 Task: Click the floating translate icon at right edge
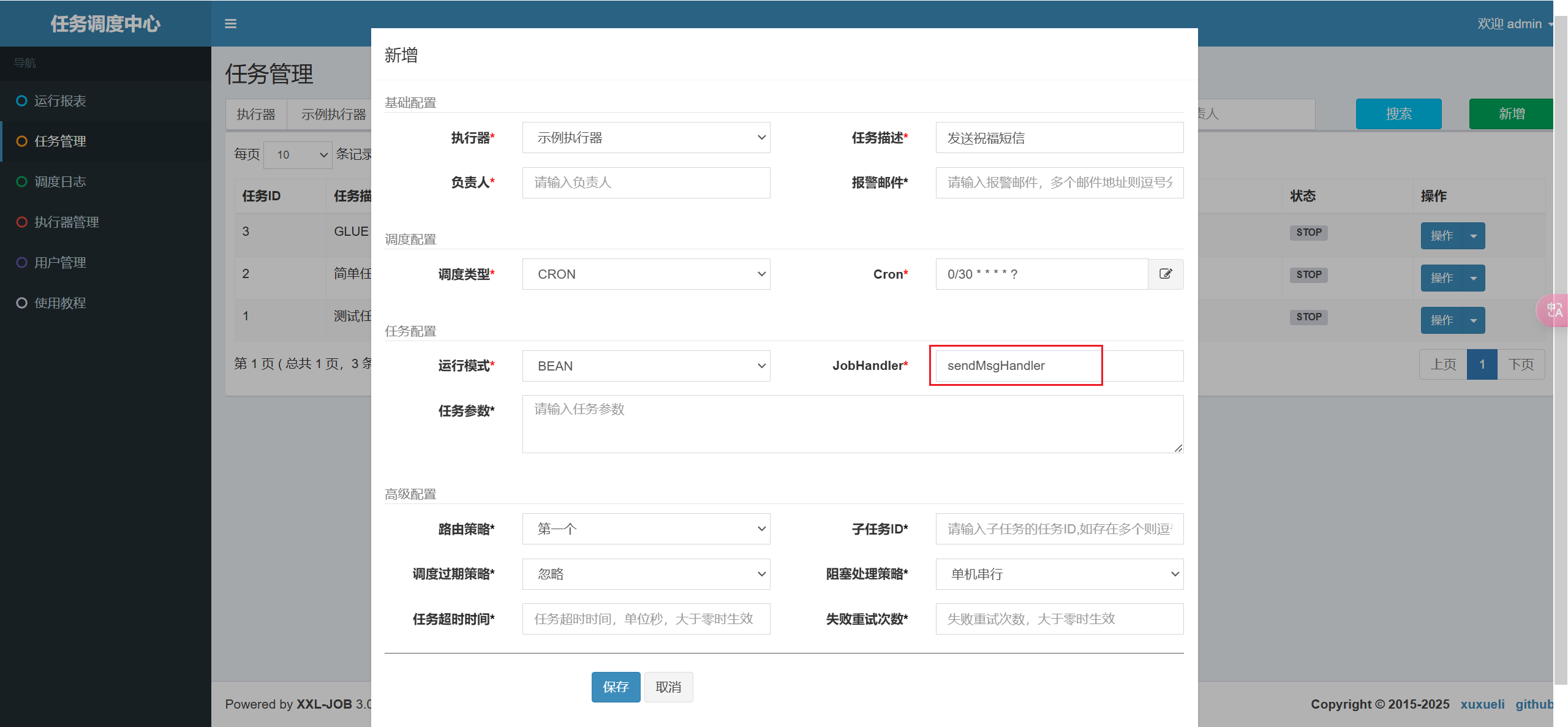click(1554, 311)
